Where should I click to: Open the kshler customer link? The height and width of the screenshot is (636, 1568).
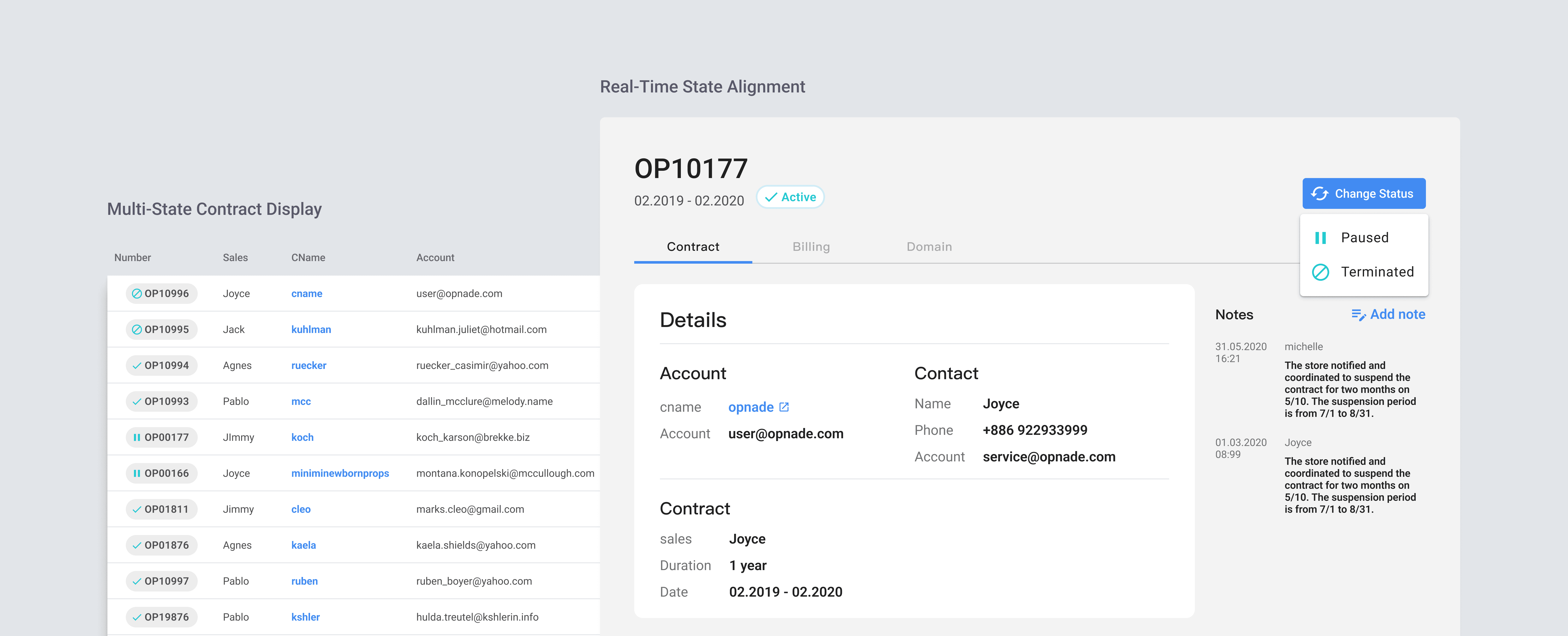(x=306, y=617)
